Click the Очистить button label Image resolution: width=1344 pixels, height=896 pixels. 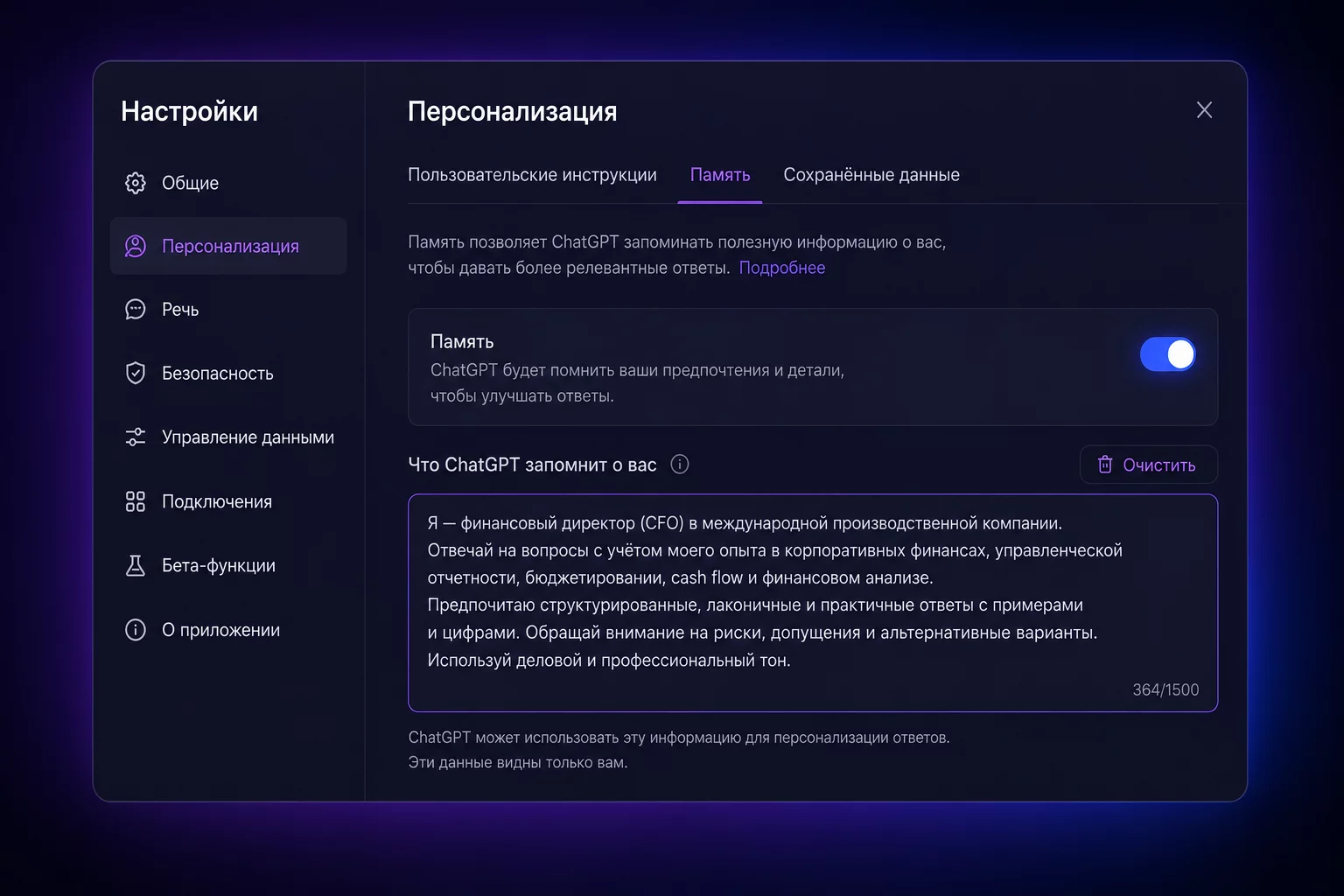point(1159,465)
